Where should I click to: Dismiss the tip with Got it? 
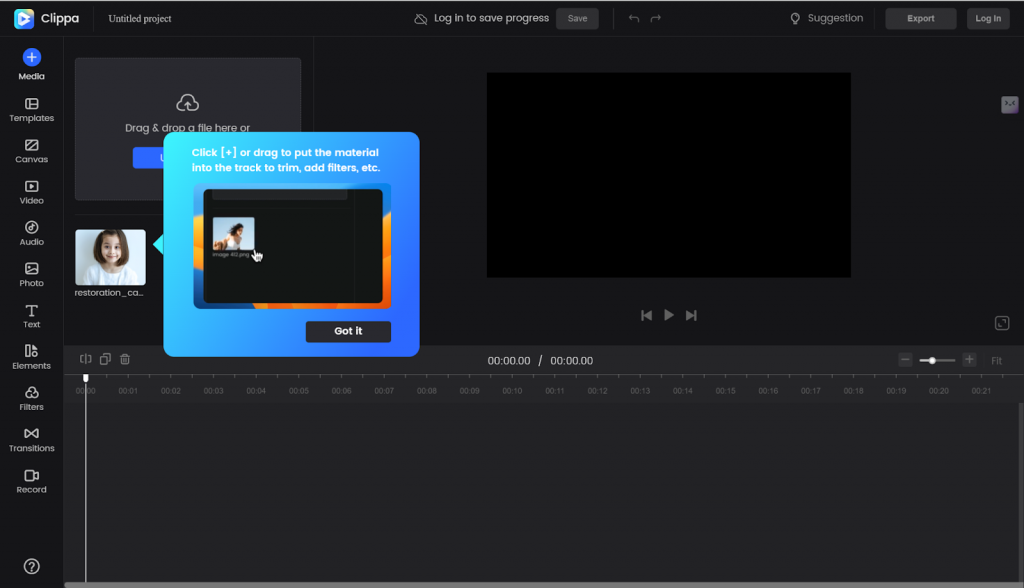tap(348, 331)
